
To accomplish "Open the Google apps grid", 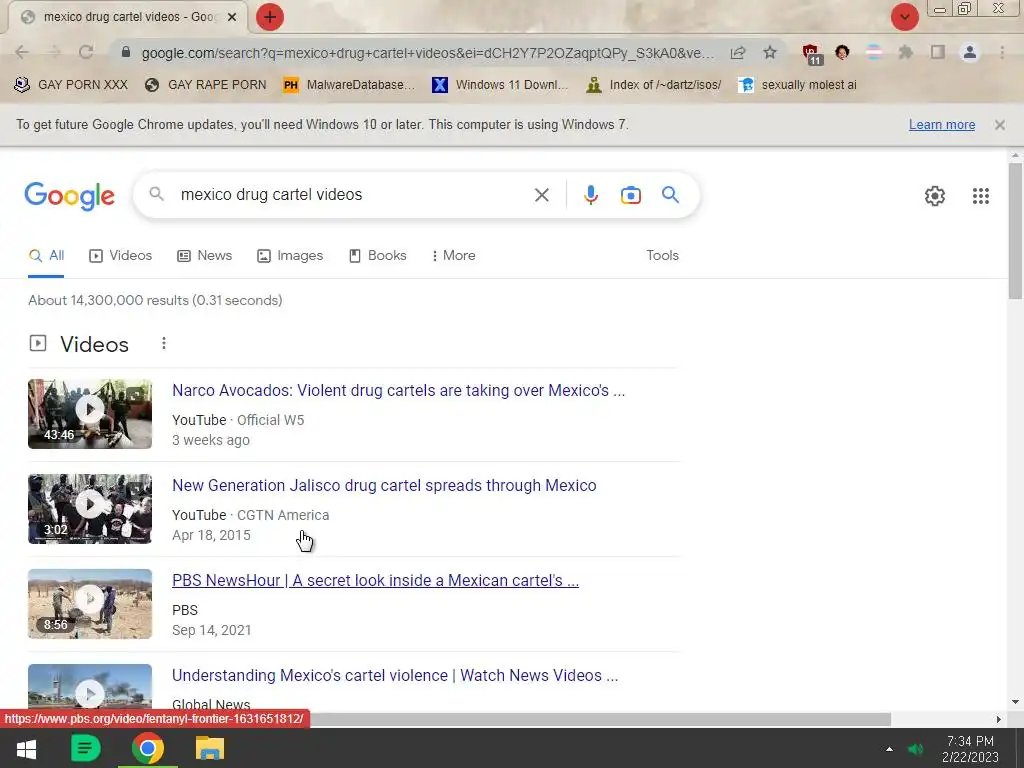I will [980, 196].
